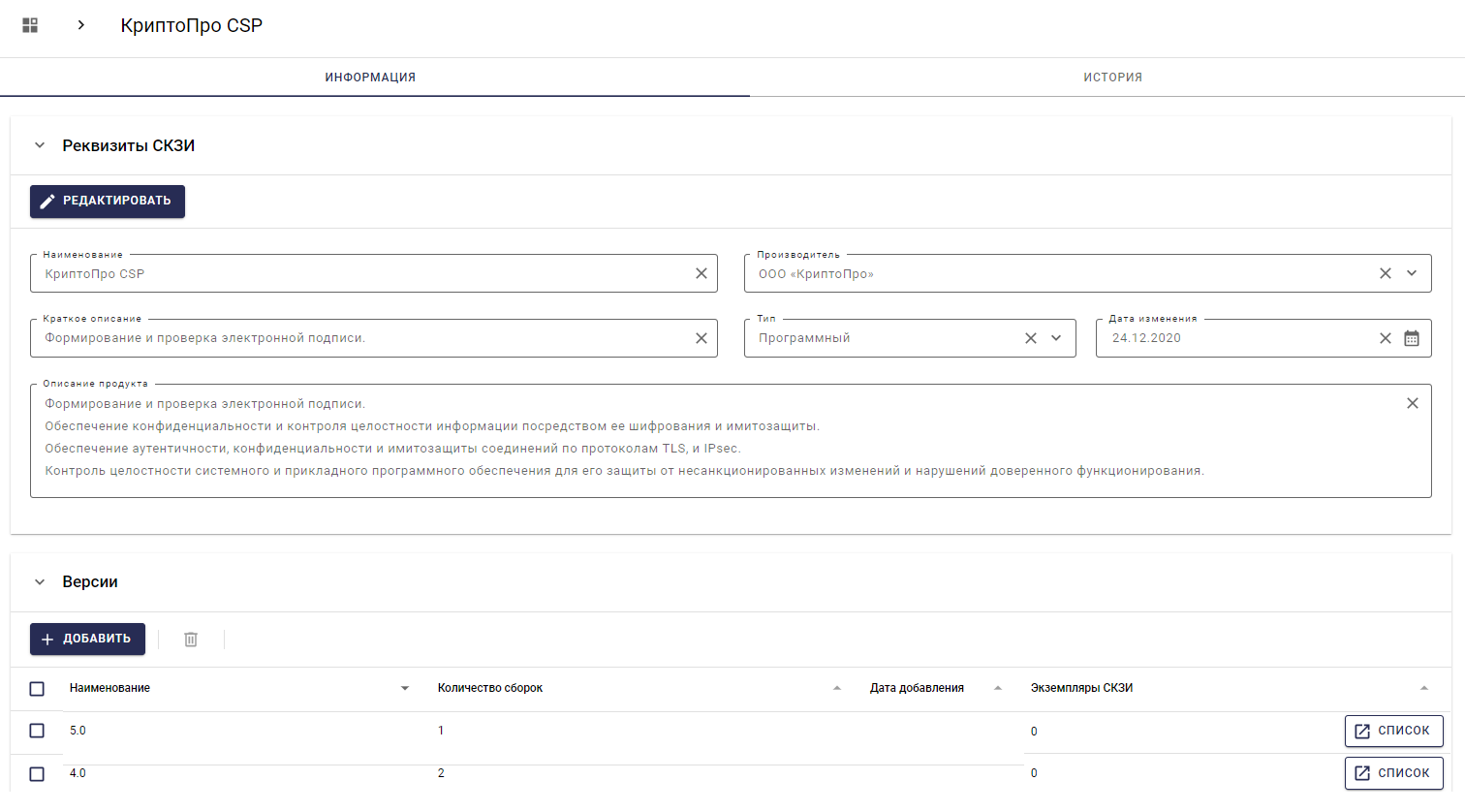The height and width of the screenshot is (812, 1465).
Task: Clear the Описание продукта text area
Action: 1413,403
